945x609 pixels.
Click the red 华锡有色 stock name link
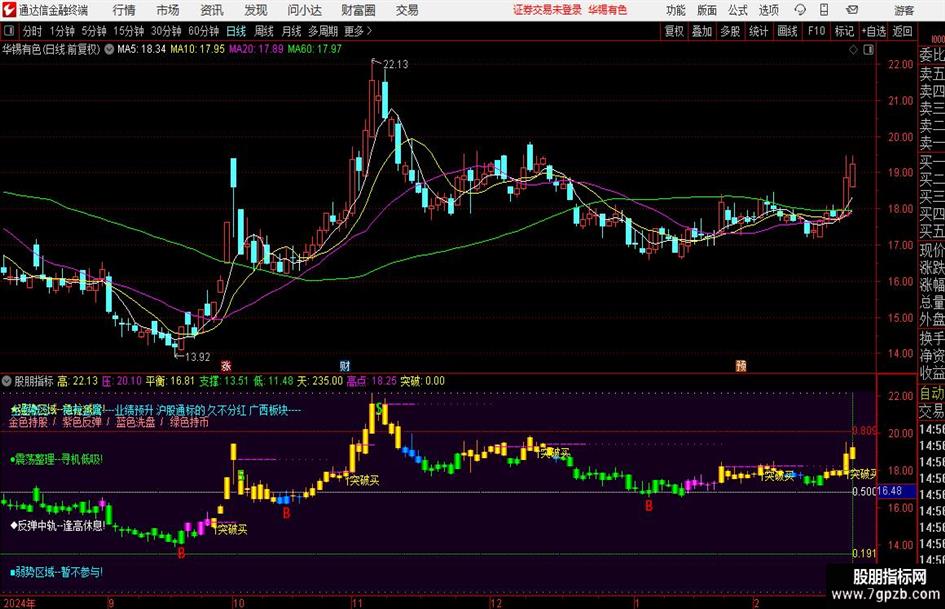pos(608,10)
